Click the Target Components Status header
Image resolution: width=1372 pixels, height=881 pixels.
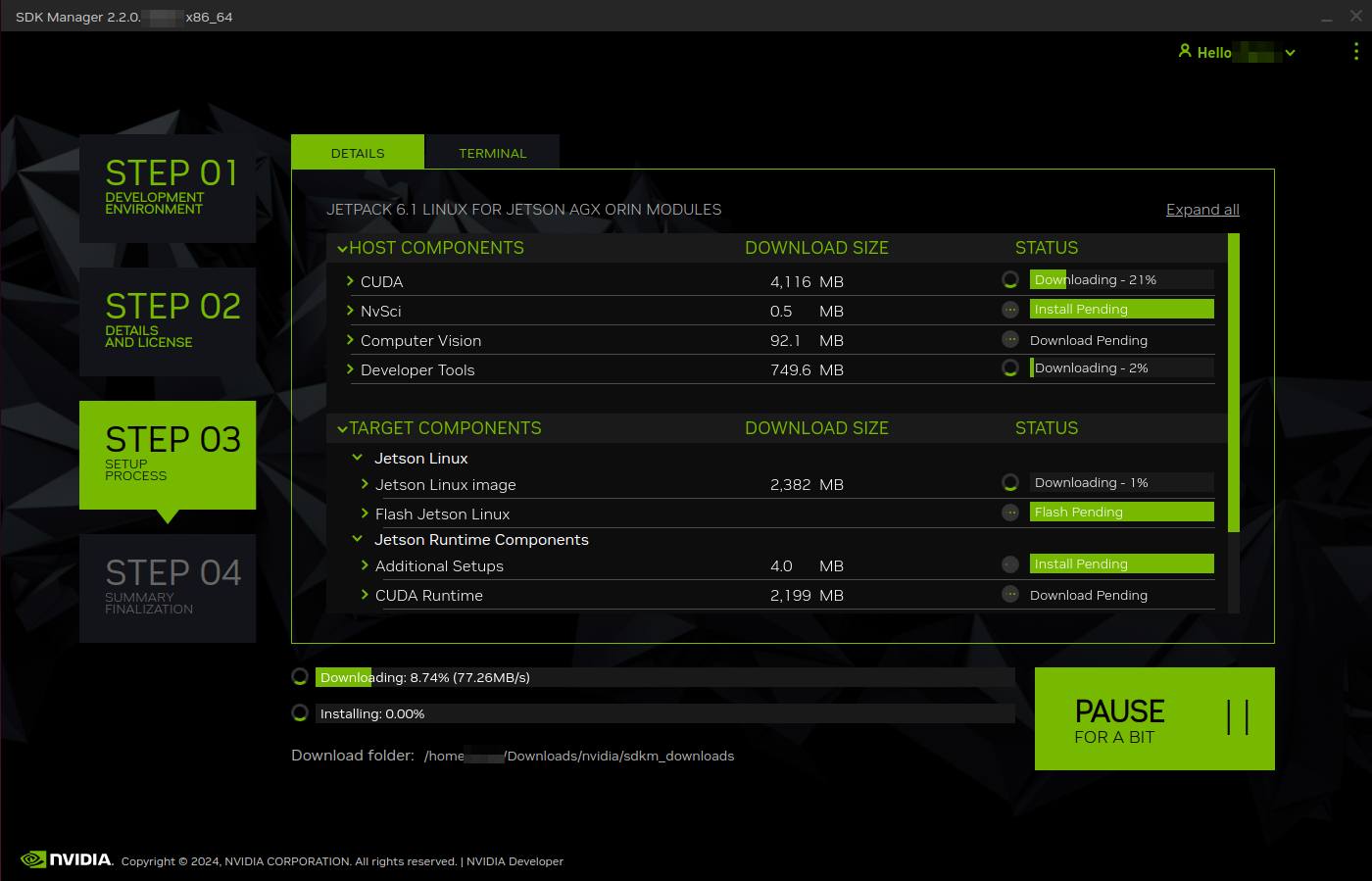tap(1047, 428)
